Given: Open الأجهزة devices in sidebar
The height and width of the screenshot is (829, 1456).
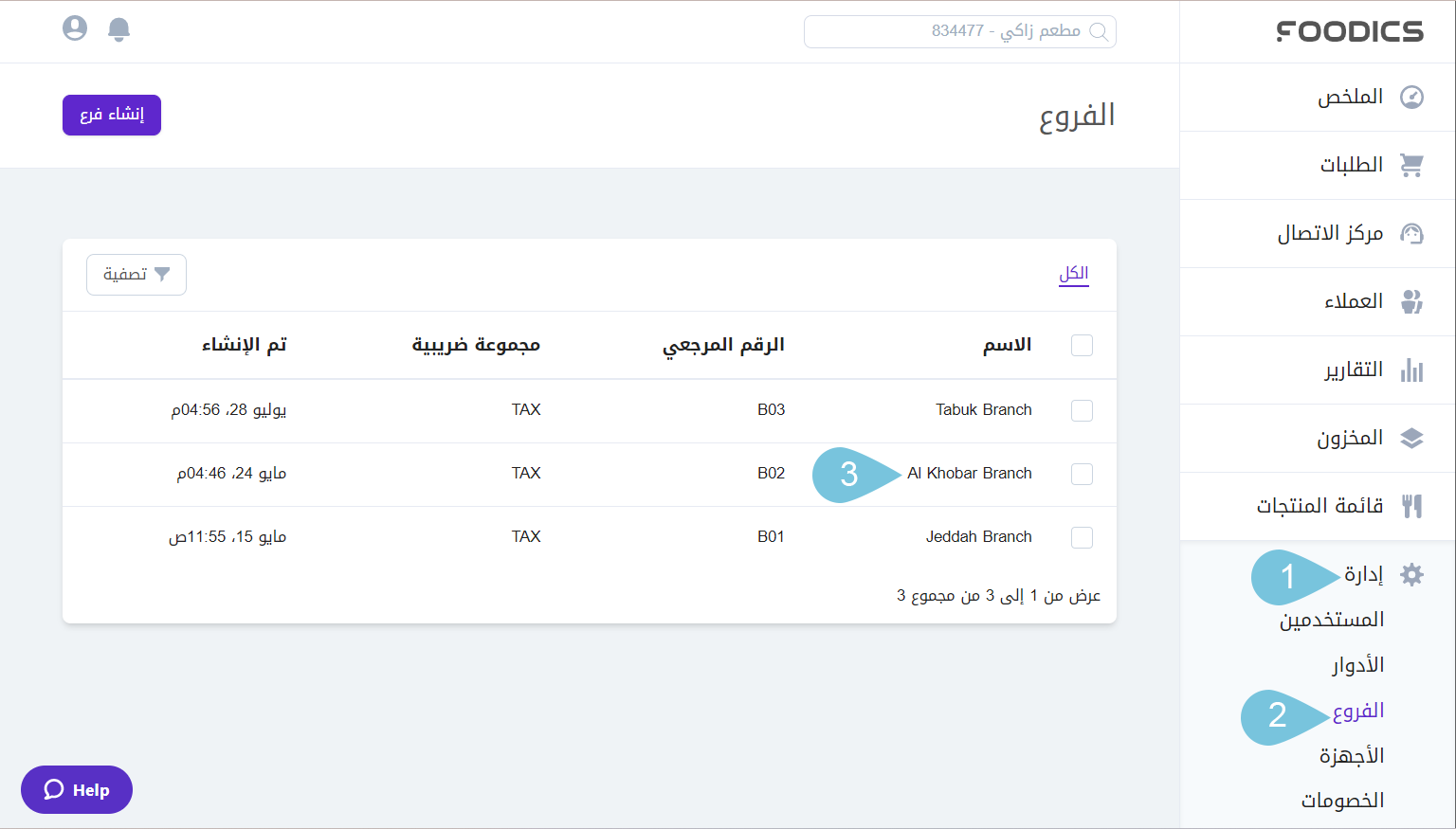Looking at the screenshot, I should (x=1351, y=756).
